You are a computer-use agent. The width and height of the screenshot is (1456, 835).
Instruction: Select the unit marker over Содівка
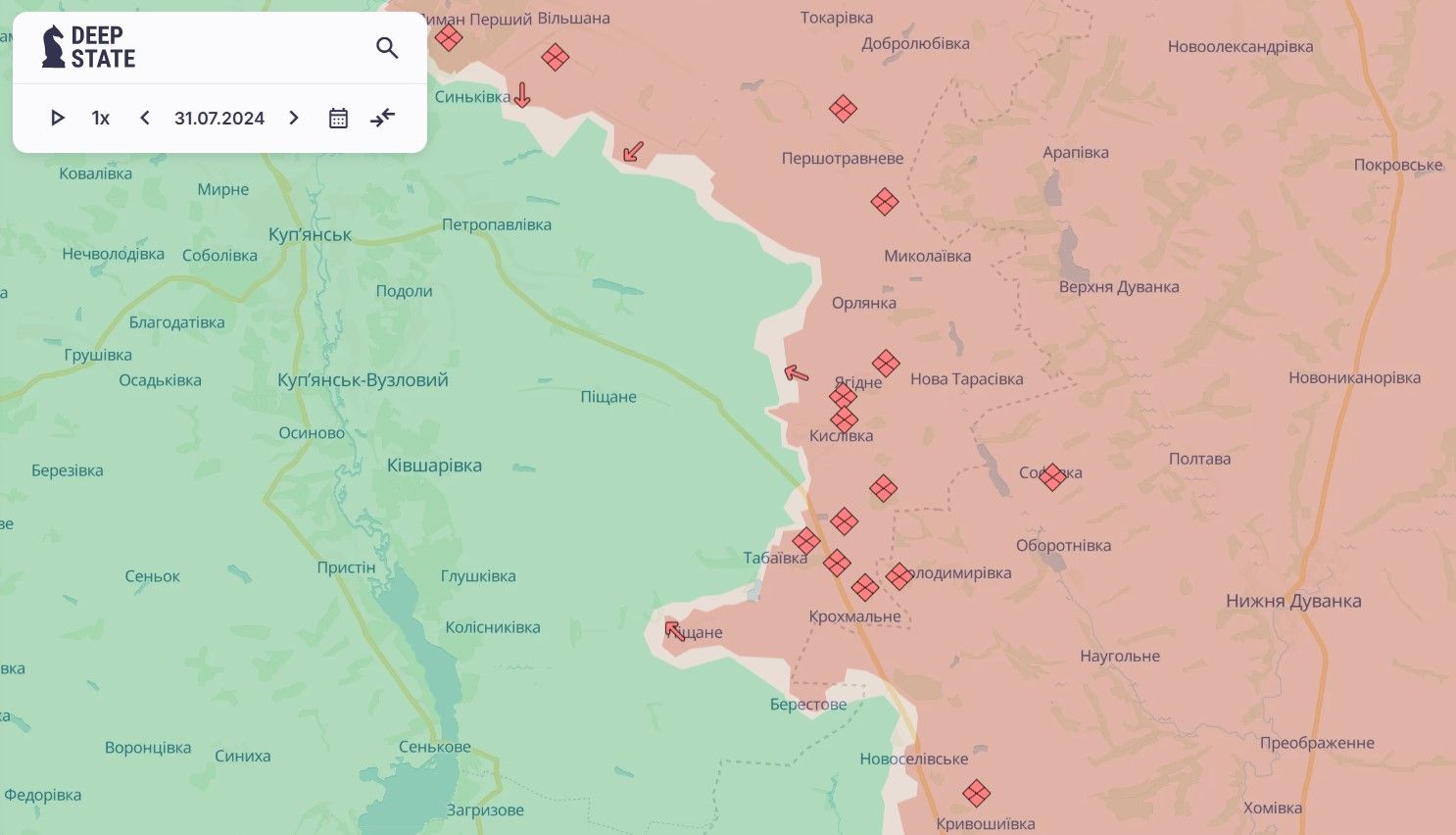(x=1052, y=477)
